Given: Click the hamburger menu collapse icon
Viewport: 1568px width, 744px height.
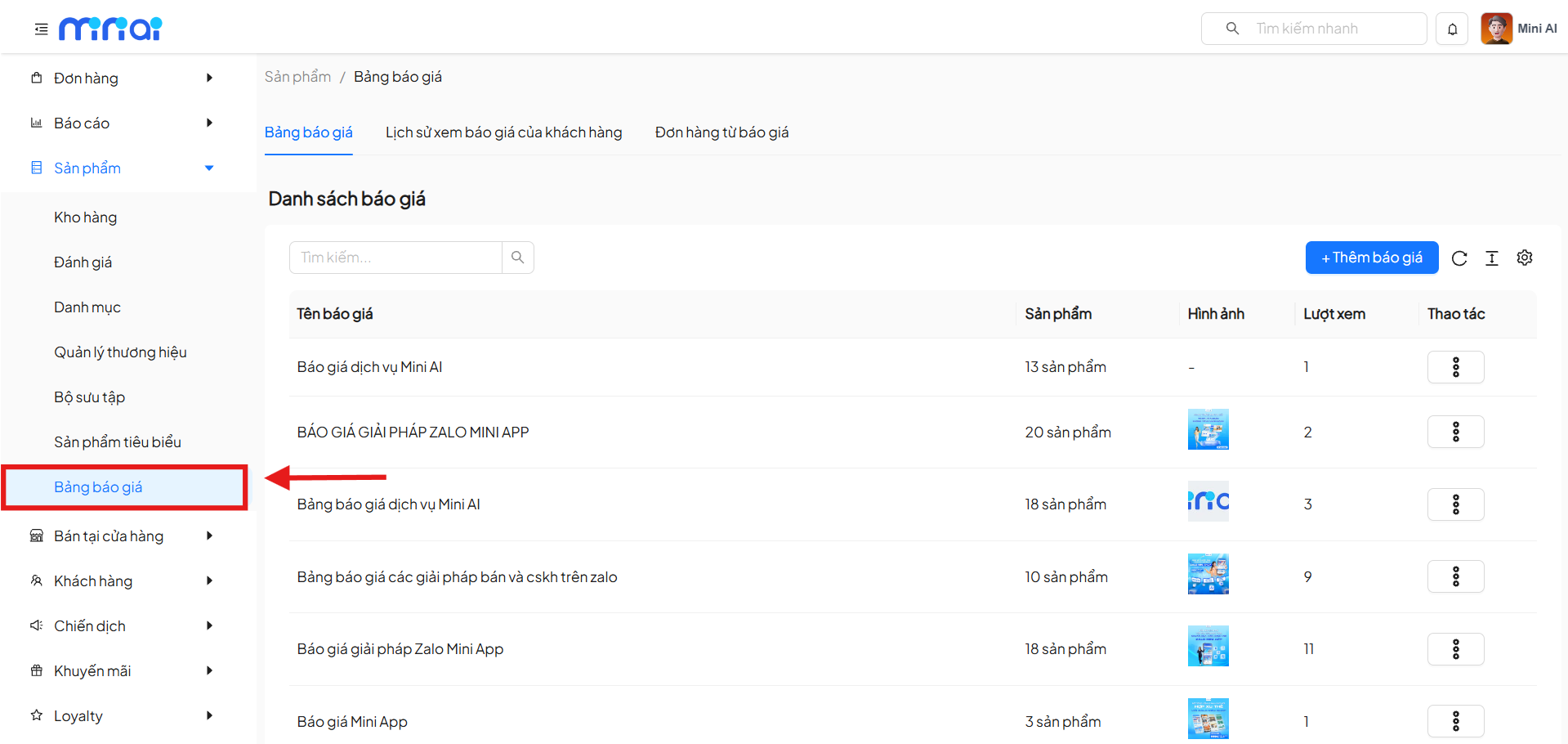Looking at the screenshot, I should (x=41, y=29).
